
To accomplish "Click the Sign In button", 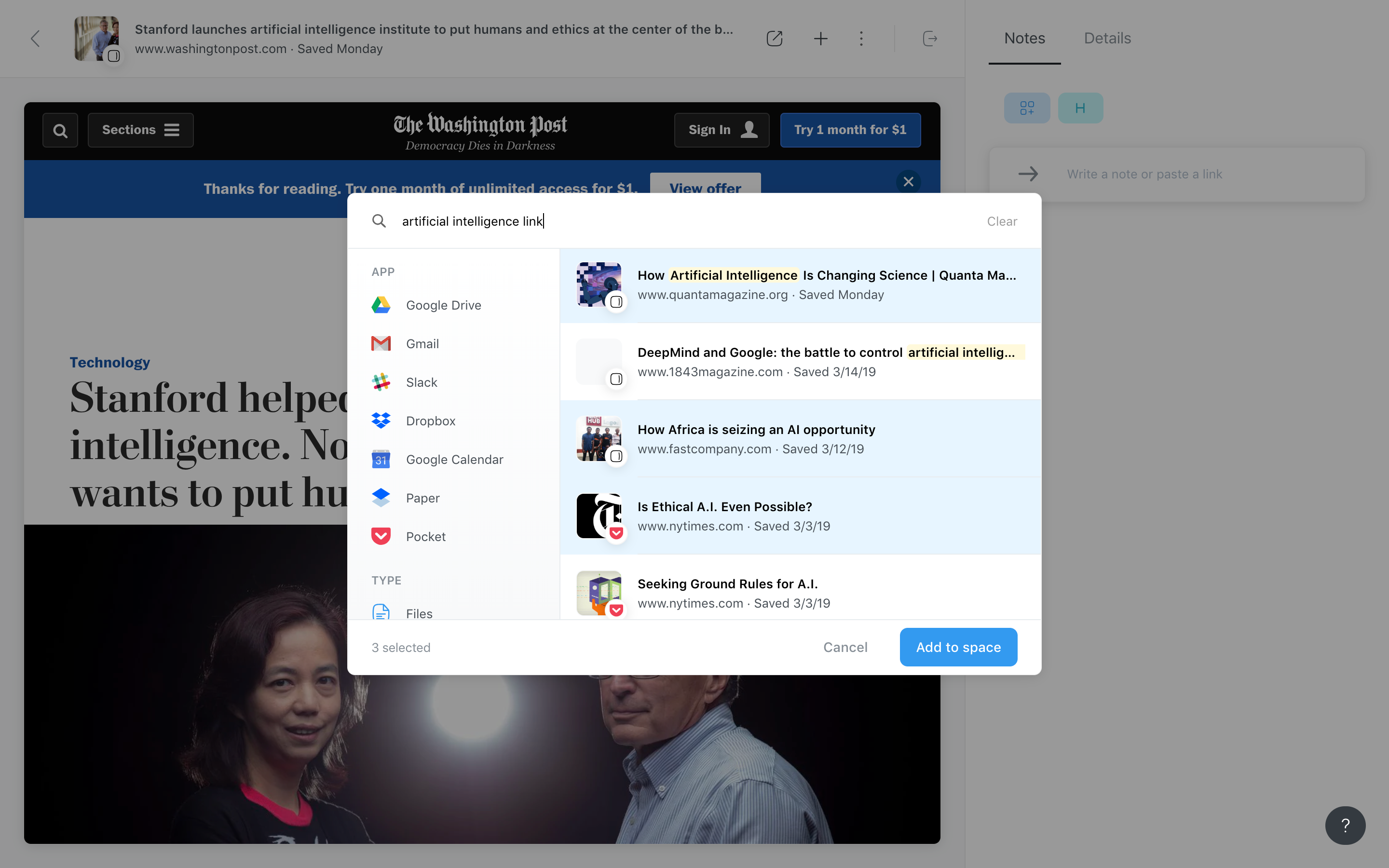I will click(722, 130).
